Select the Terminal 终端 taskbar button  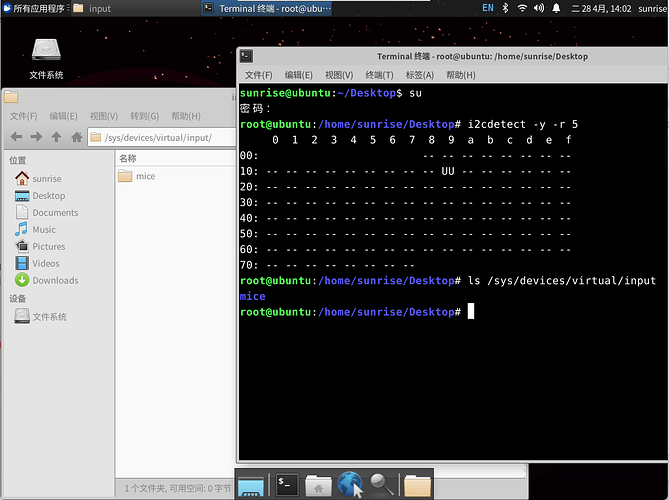tap(267, 8)
